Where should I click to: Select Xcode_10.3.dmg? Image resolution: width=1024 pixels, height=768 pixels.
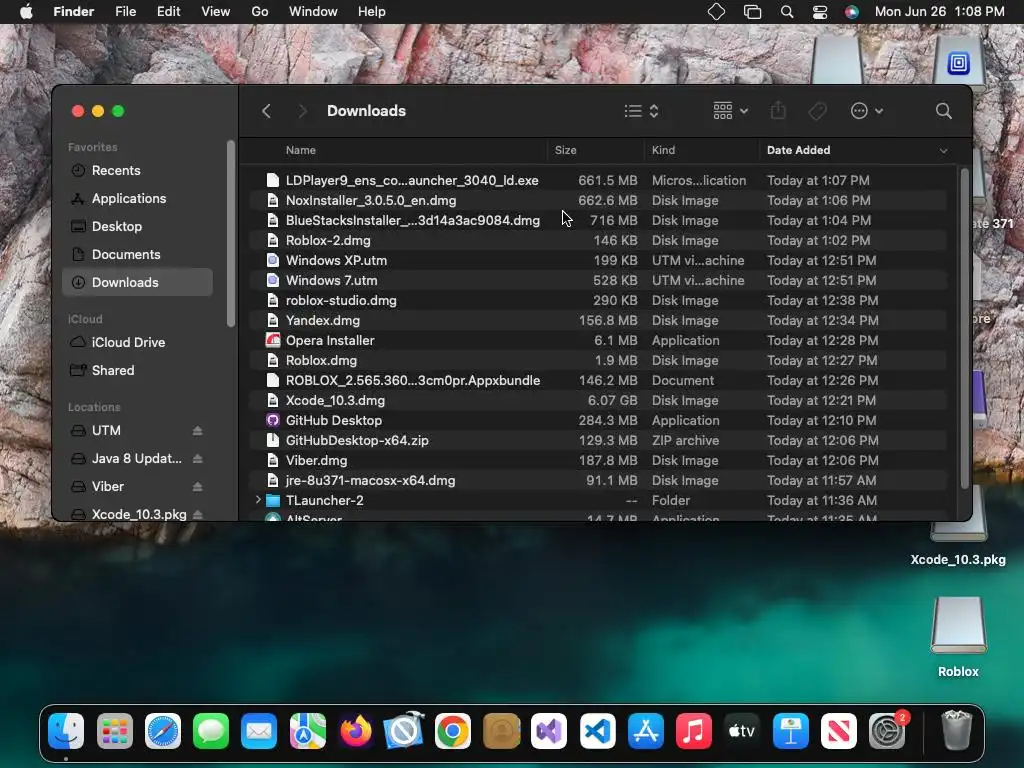(x=599, y=400)
